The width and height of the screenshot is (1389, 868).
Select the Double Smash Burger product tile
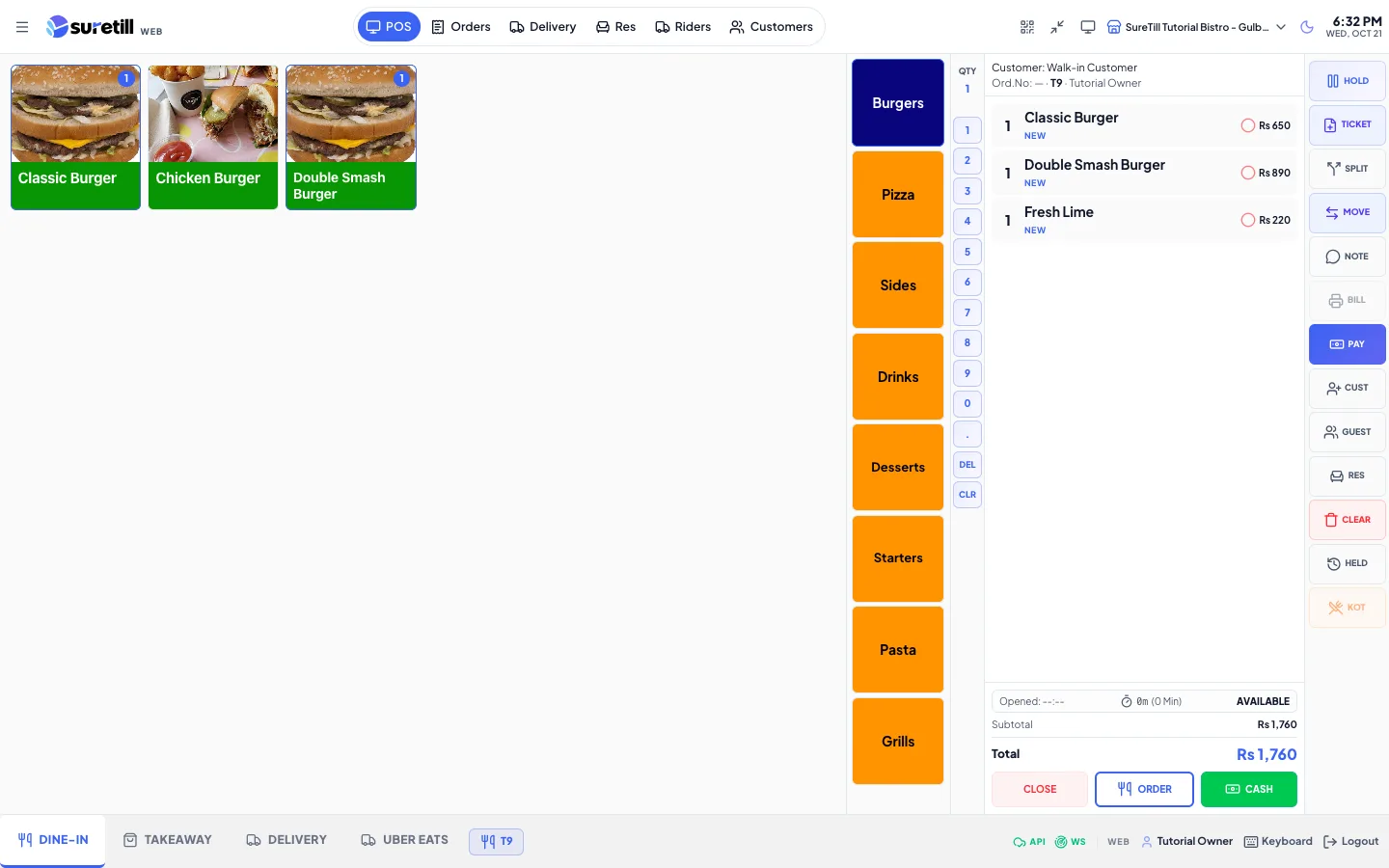click(351, 137)
